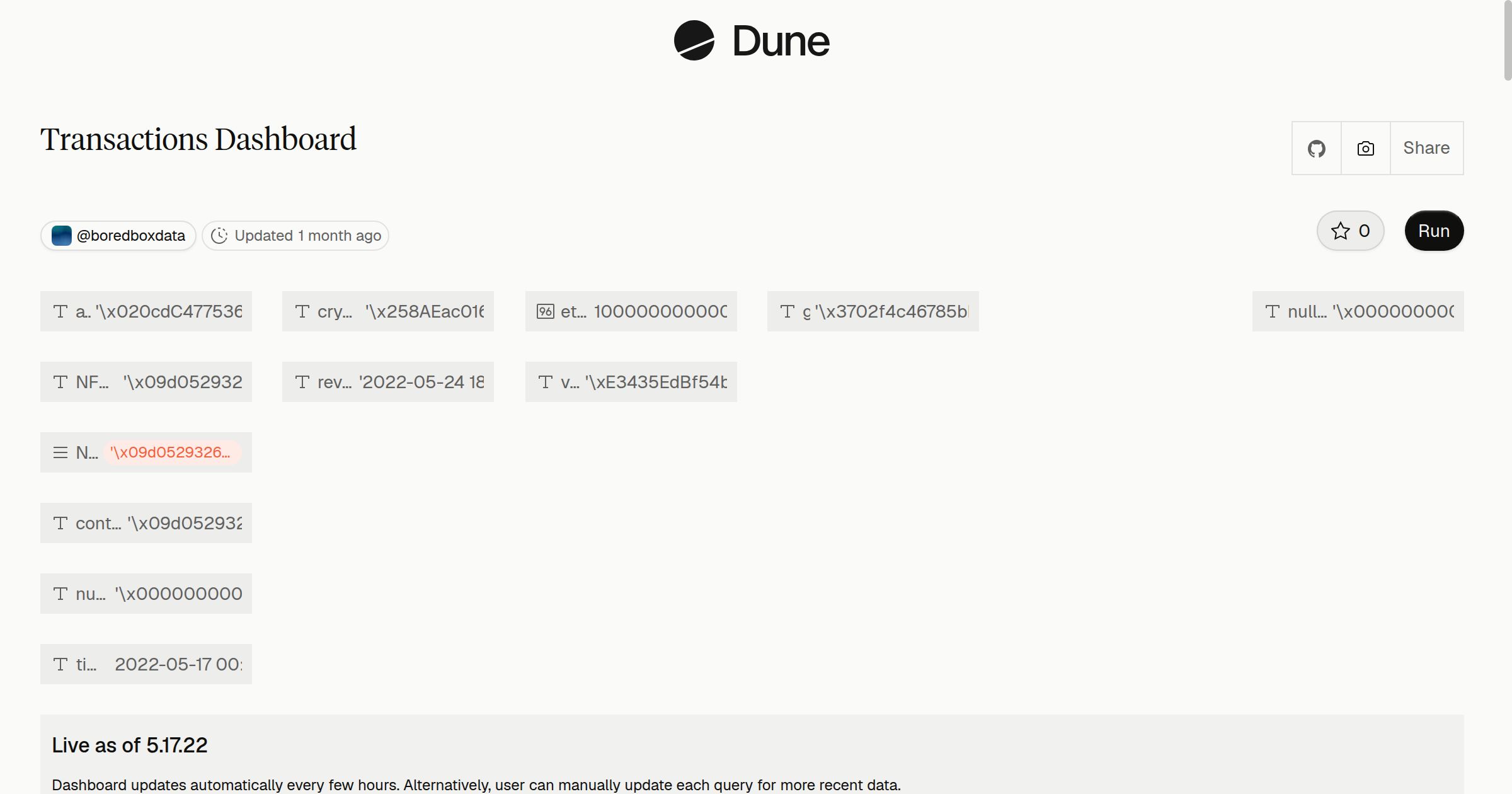The height and width of the screenshot is (794, 1512).
Task: Open the @boredboxdata author profile
Action: coord(118,236)
